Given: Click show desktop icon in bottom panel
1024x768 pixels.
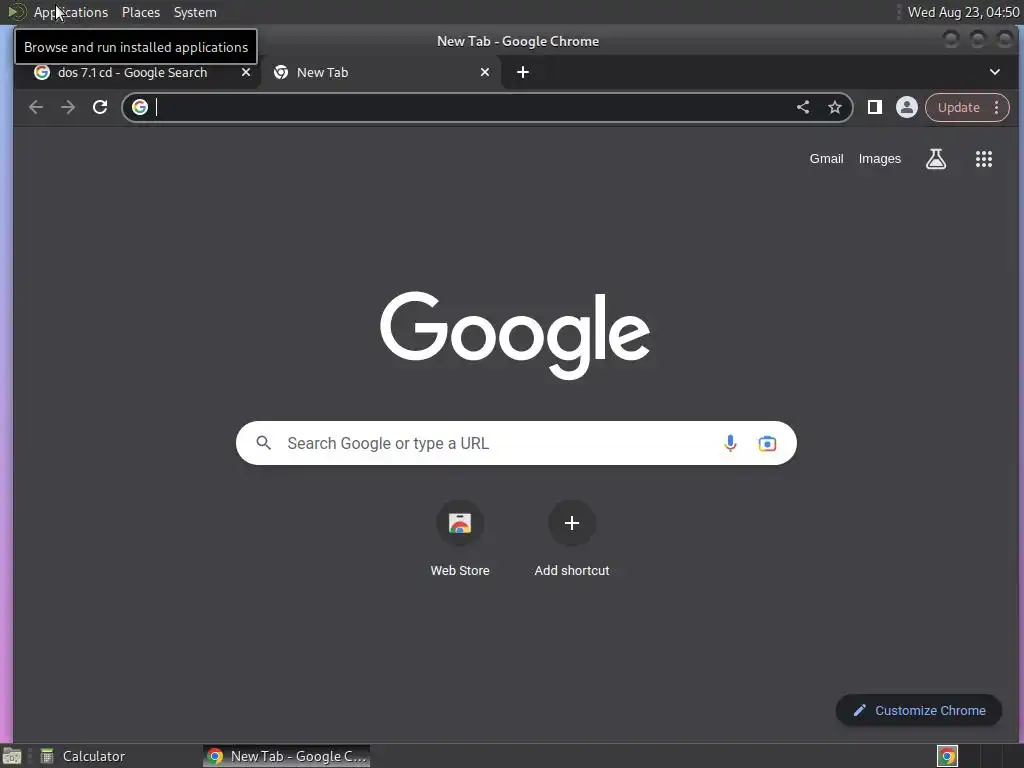Looking at the screenshot, I should (12, 756).
